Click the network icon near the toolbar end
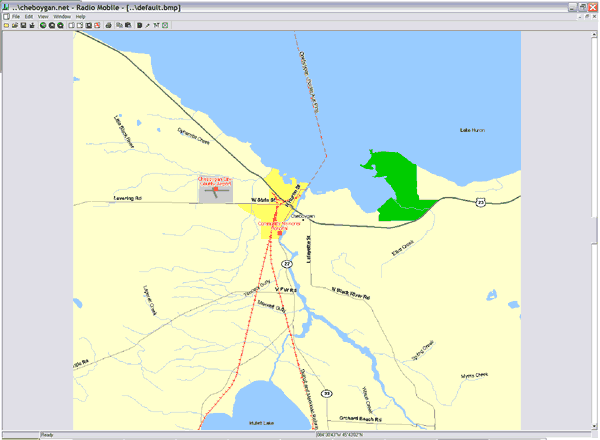Viewport: 600px width, 440px height. 157,25
